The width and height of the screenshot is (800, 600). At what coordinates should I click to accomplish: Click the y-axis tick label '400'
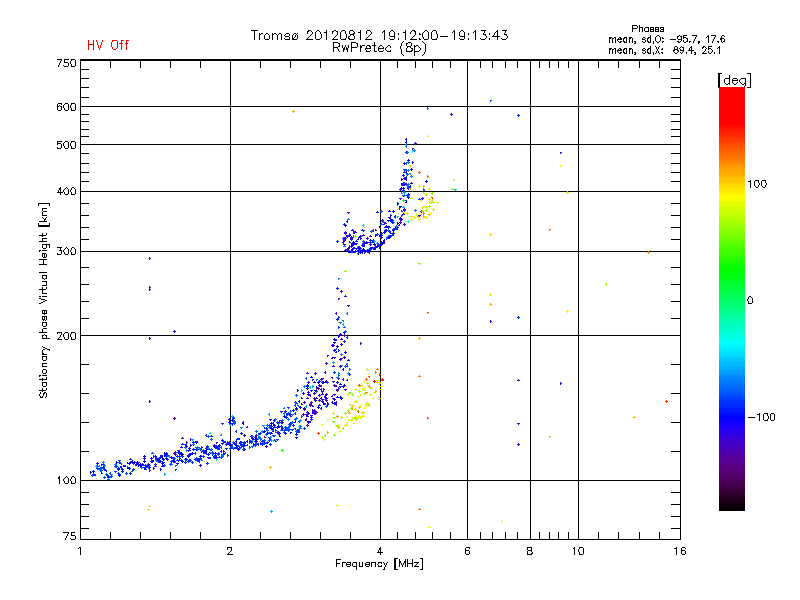(x=66, y=192)
